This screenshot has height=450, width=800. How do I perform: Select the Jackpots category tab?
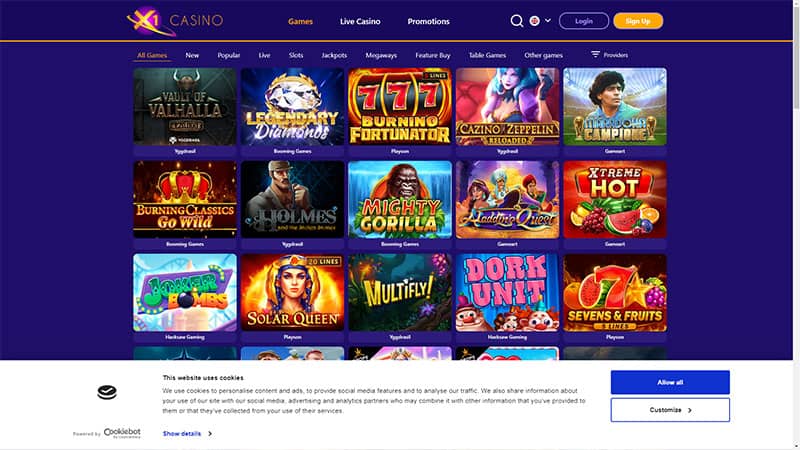pyautogui.click(x=334, y=55)
